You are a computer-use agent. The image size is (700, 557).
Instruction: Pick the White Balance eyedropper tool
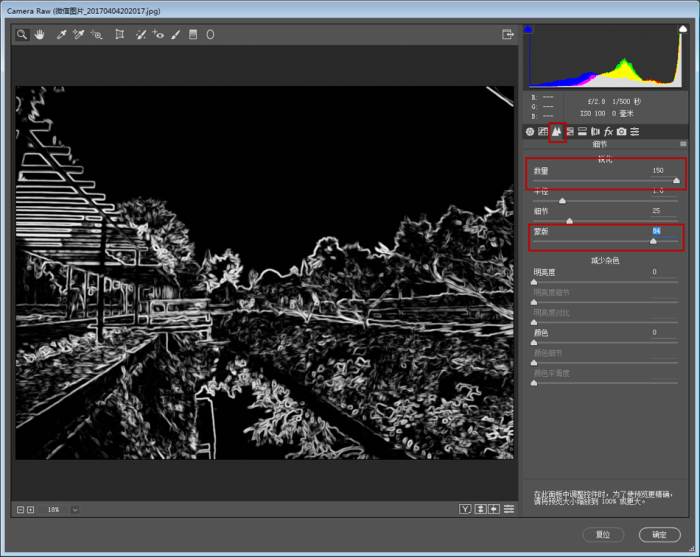coord(61,34)
